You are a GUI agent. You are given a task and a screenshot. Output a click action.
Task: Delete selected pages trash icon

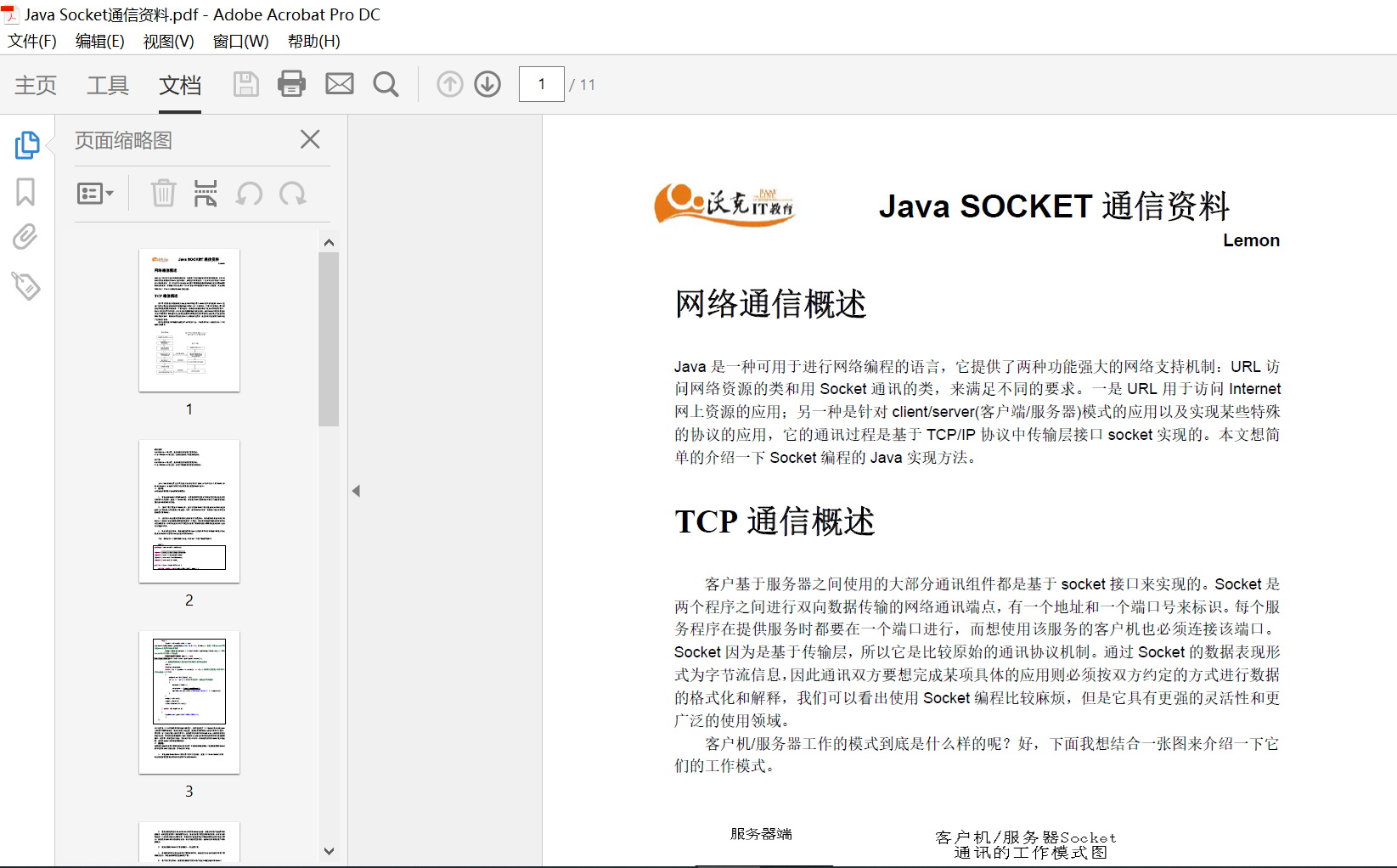pos(163,193)
